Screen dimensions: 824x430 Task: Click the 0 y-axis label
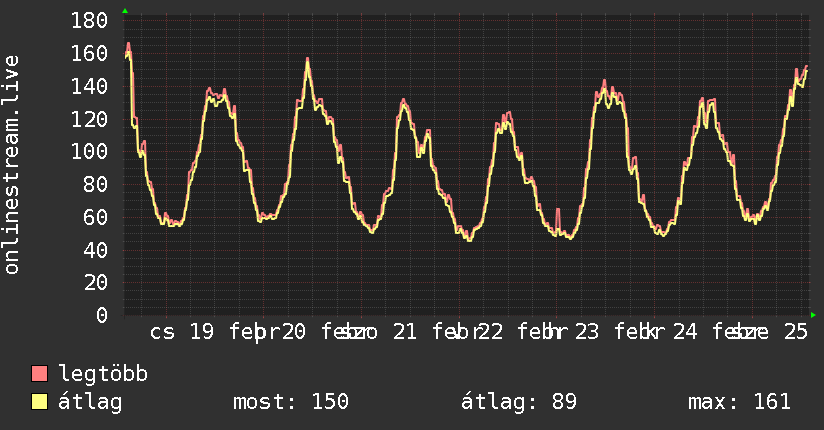click(x=103, y=316)
